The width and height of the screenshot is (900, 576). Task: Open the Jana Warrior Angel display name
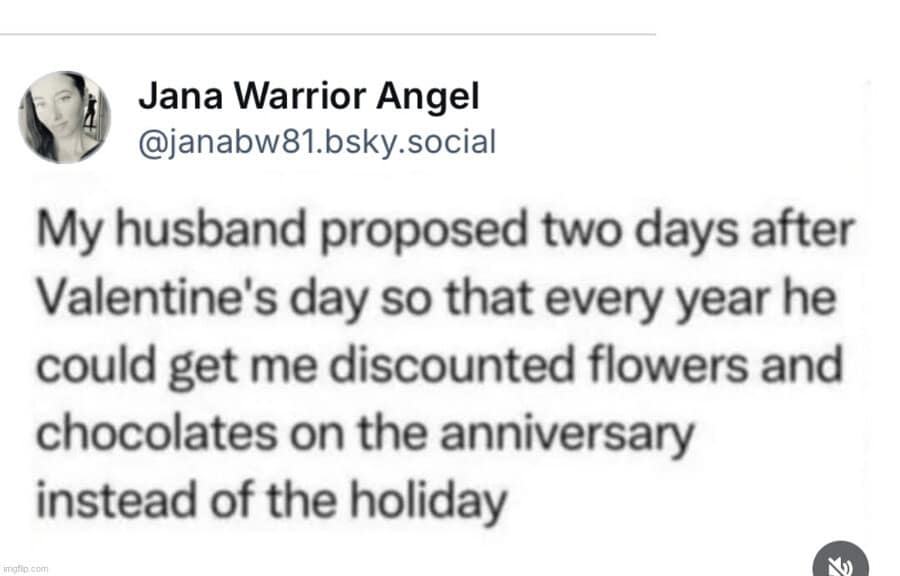[x=309, y=97]
